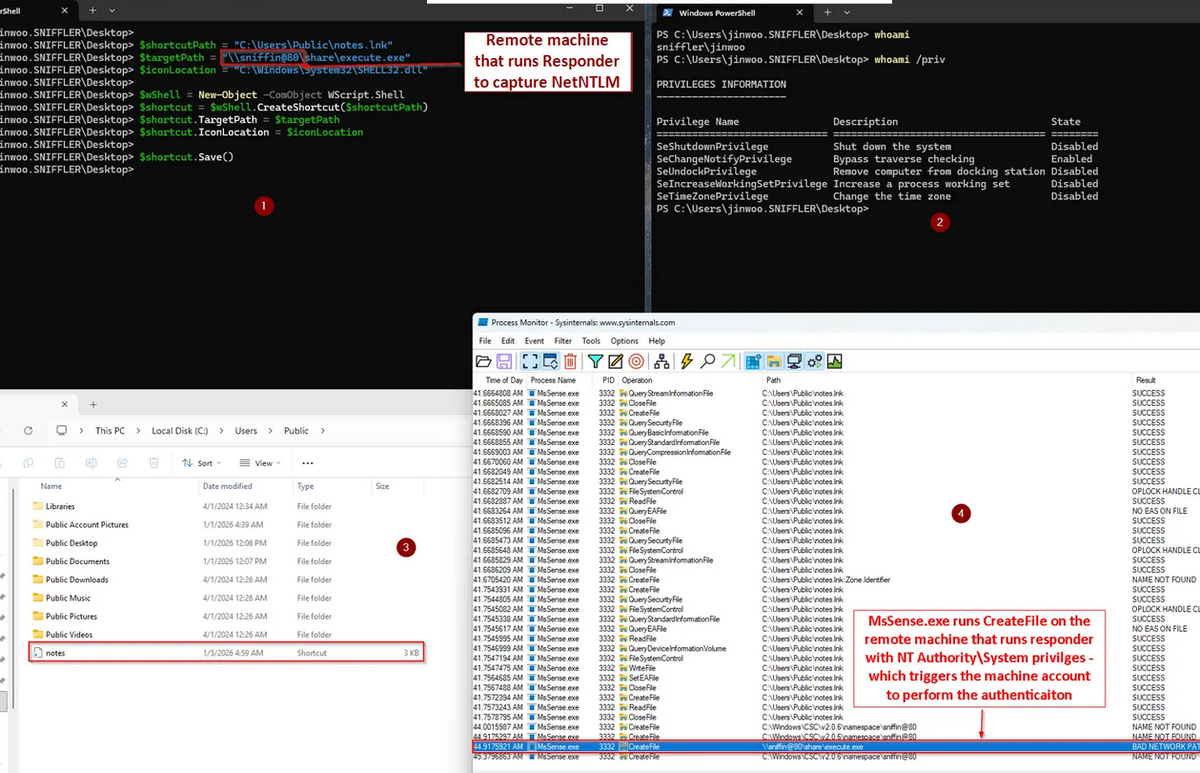Open the Event menu in Process Monitor
1200x773 pixels.
[x=535, y=341]
